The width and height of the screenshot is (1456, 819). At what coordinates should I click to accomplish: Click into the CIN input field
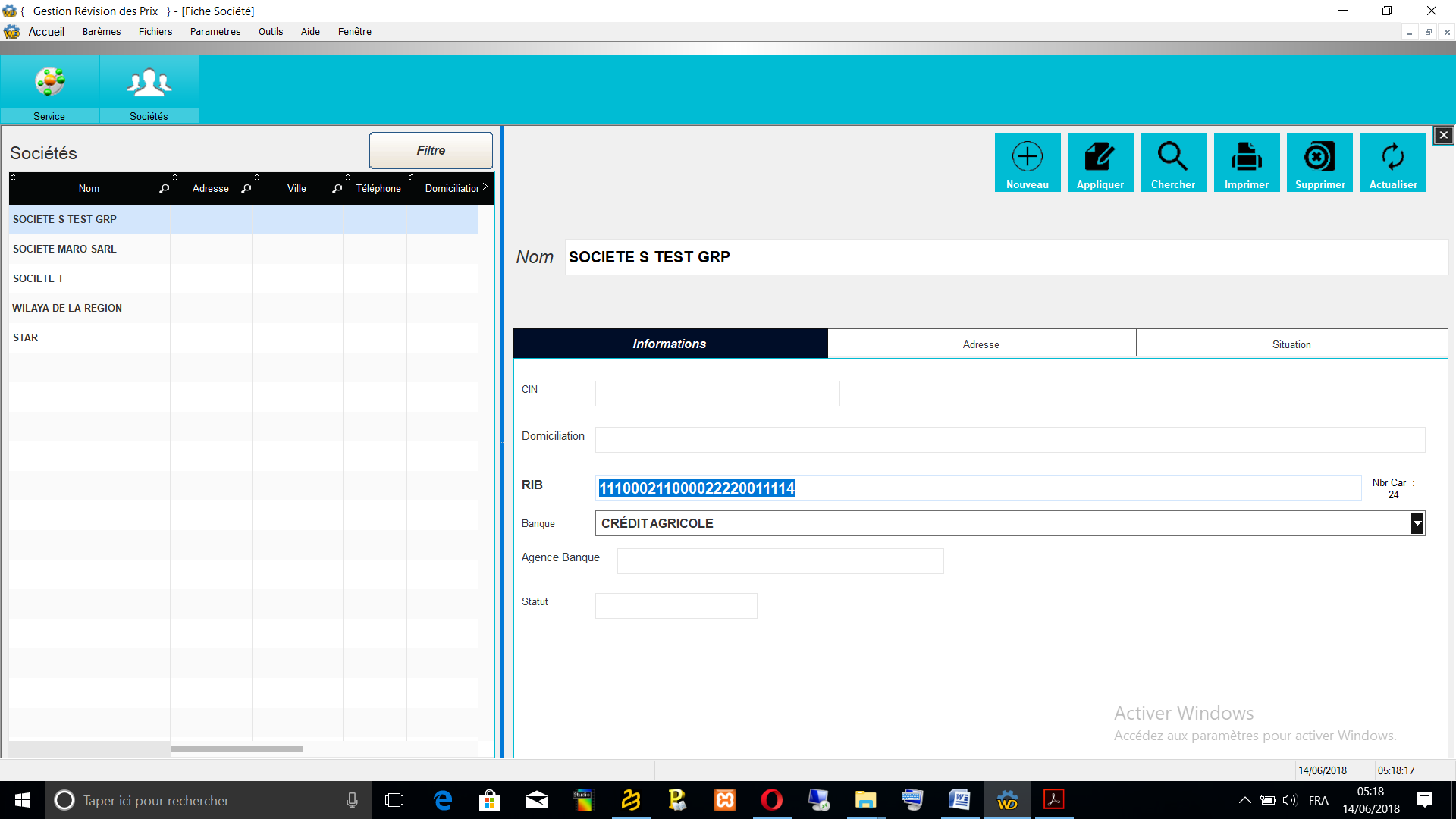[x=717, y=394]
